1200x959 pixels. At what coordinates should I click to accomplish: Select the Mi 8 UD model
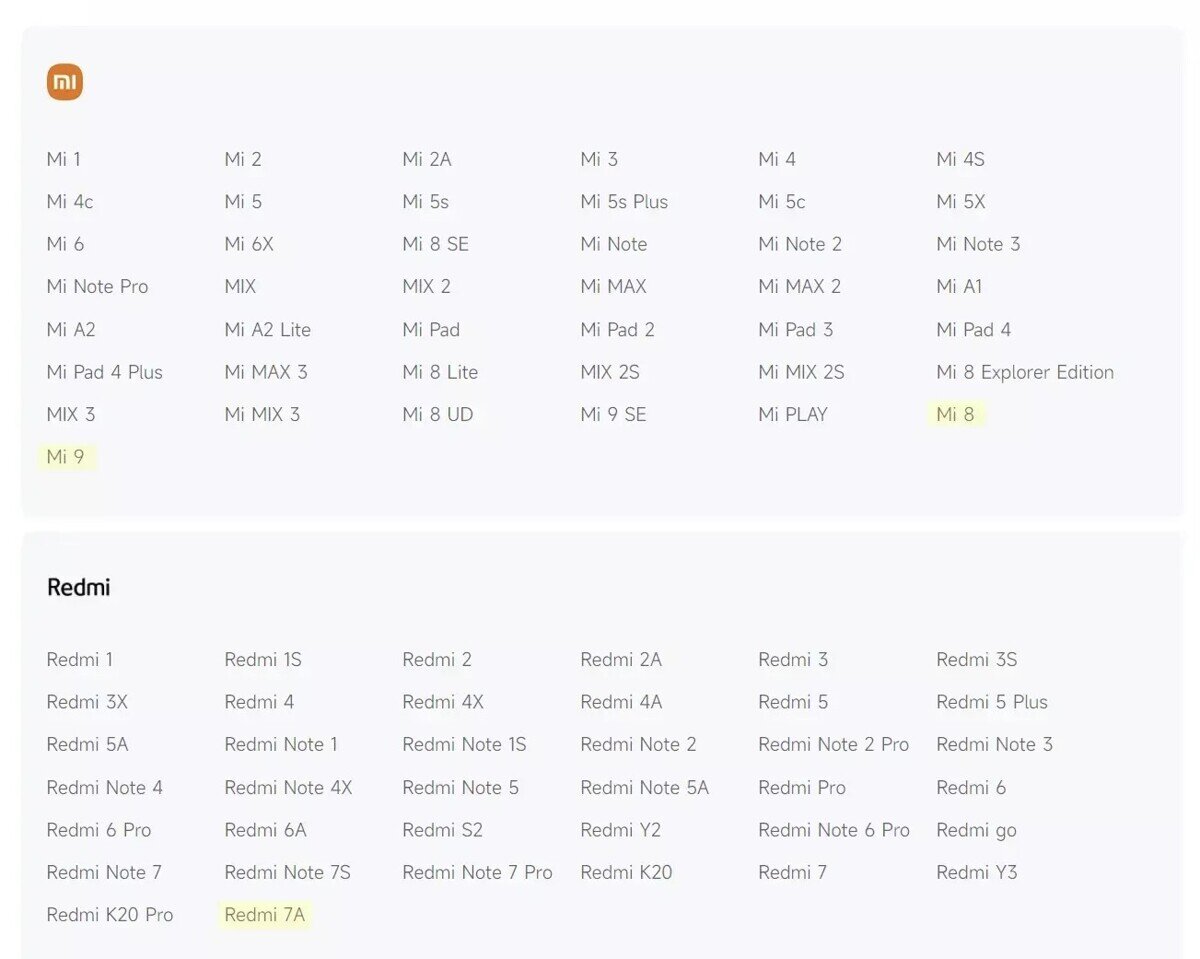[438, 414]
